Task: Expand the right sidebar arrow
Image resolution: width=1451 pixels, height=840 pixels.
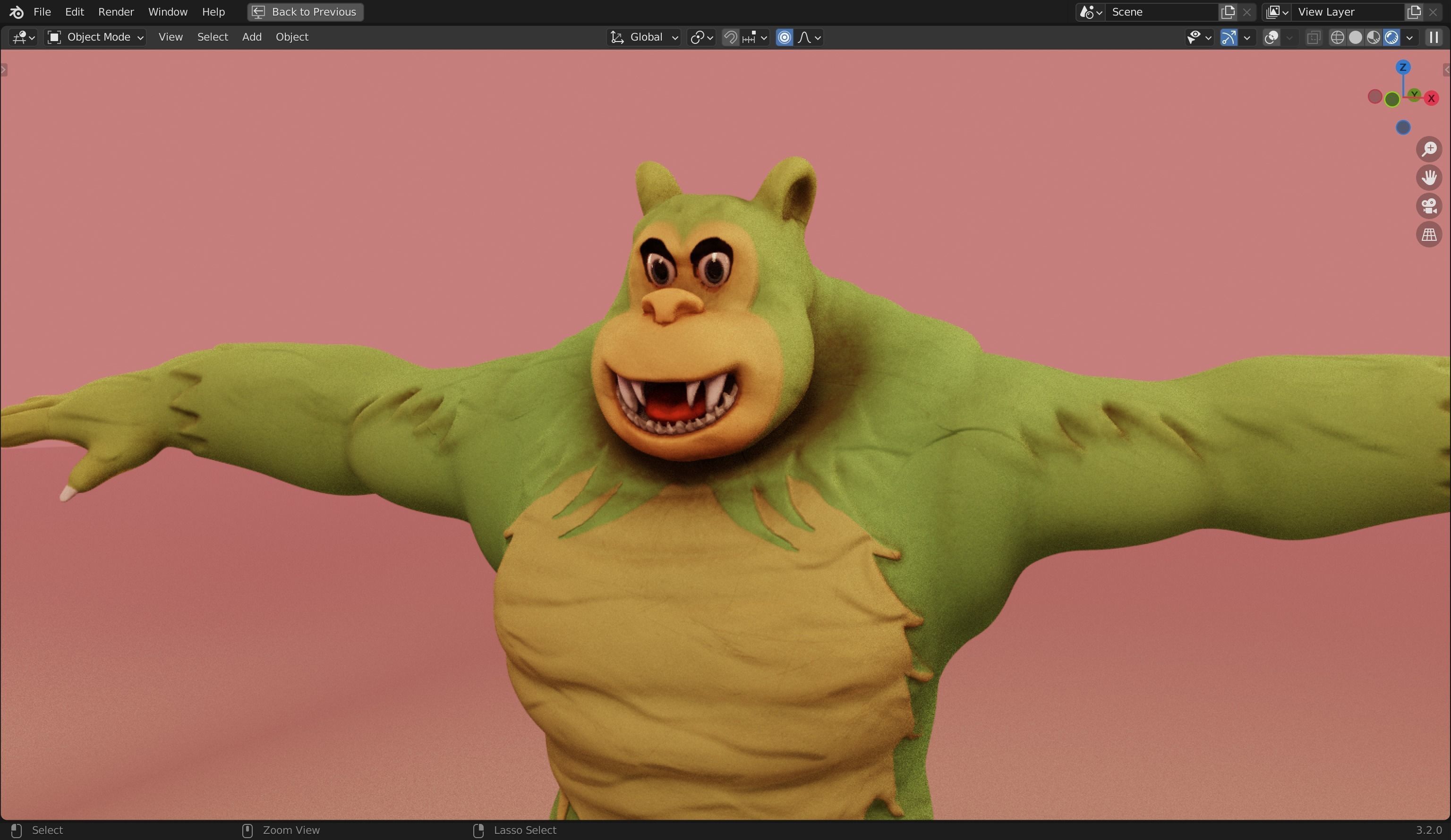Action: [1446, 70]
